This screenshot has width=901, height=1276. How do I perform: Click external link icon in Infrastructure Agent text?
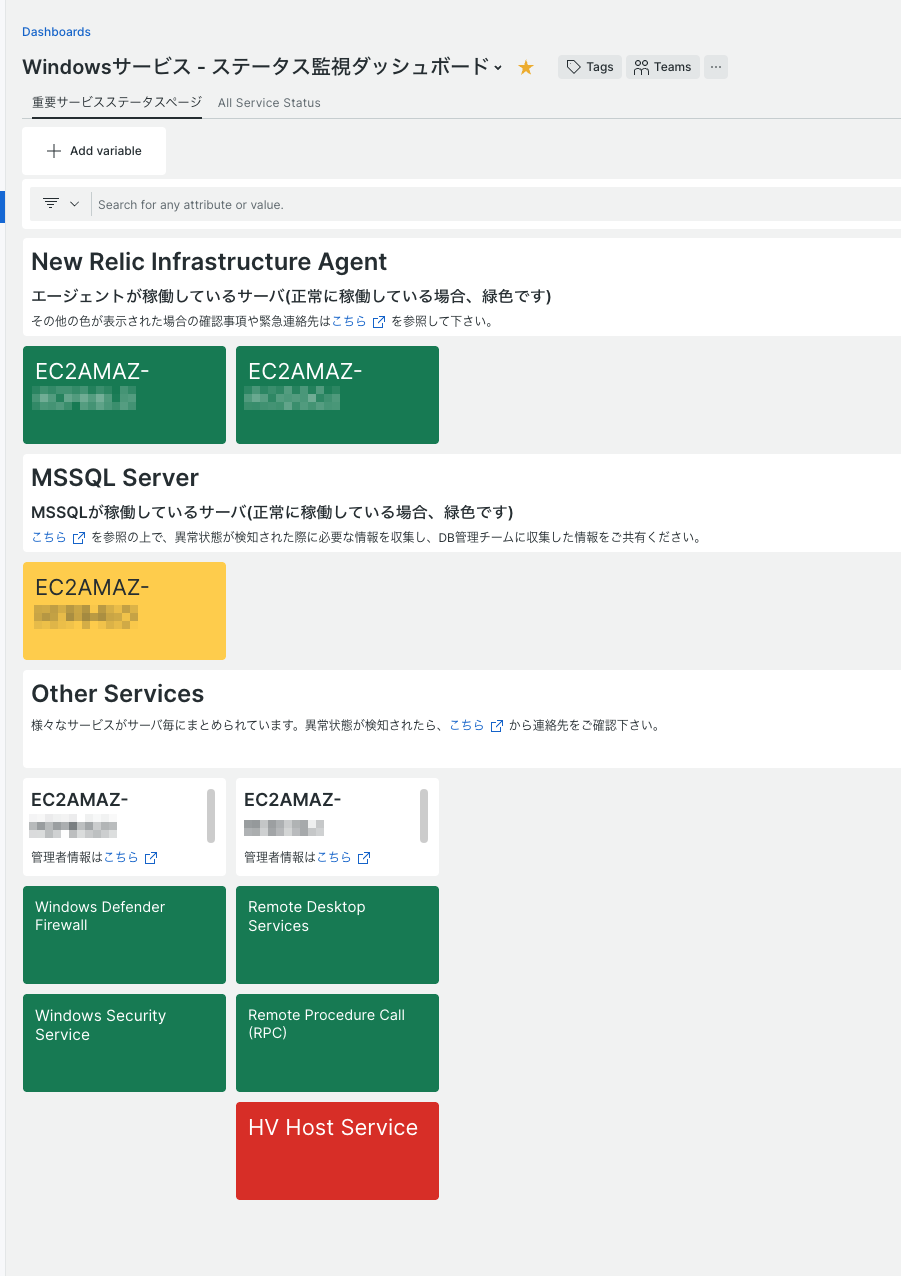click(378, 322)
